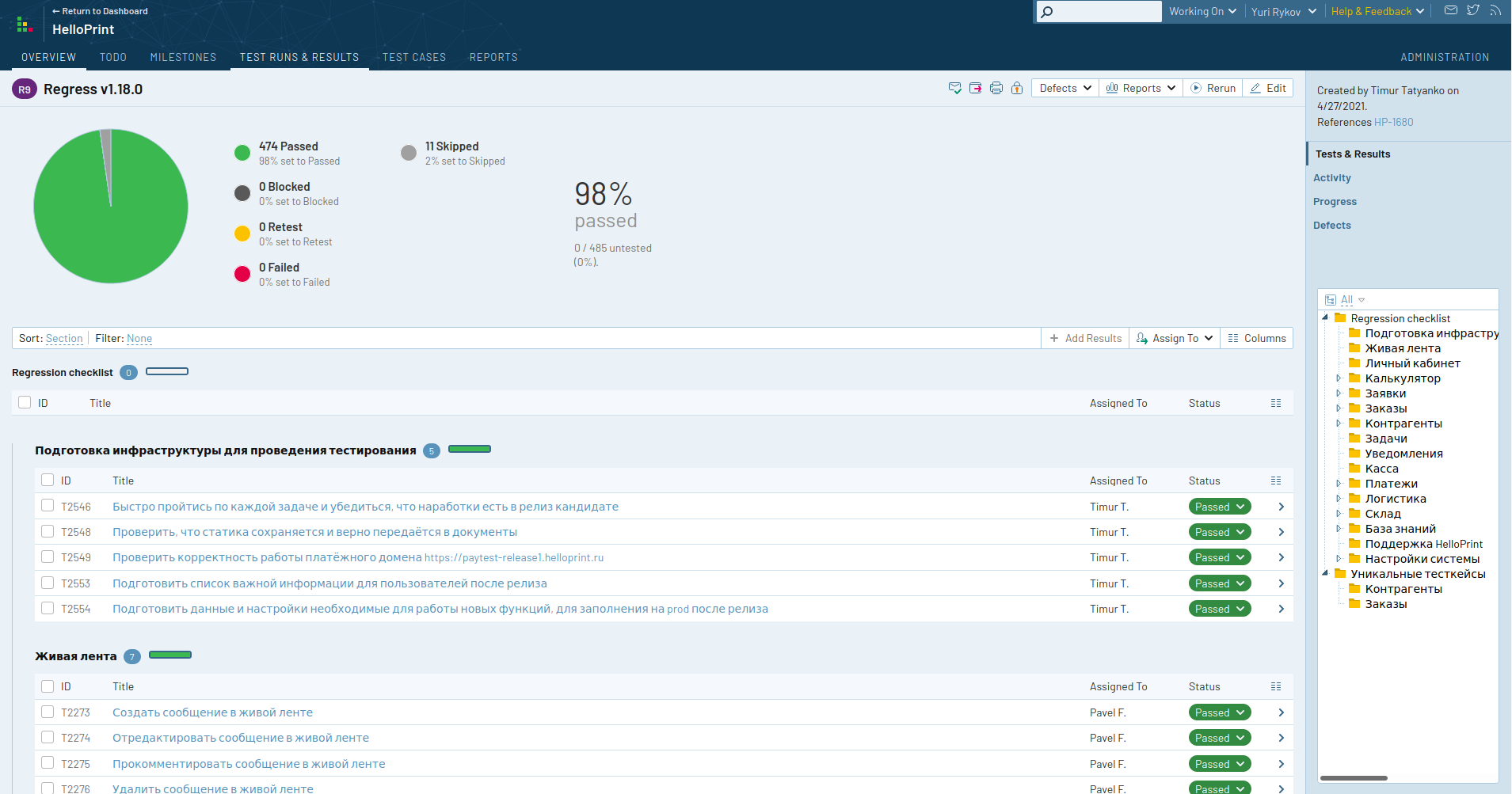Switch to the OVERVIEW tab
The height and width of the screenshot is (794, 1512).
[48, 57]
